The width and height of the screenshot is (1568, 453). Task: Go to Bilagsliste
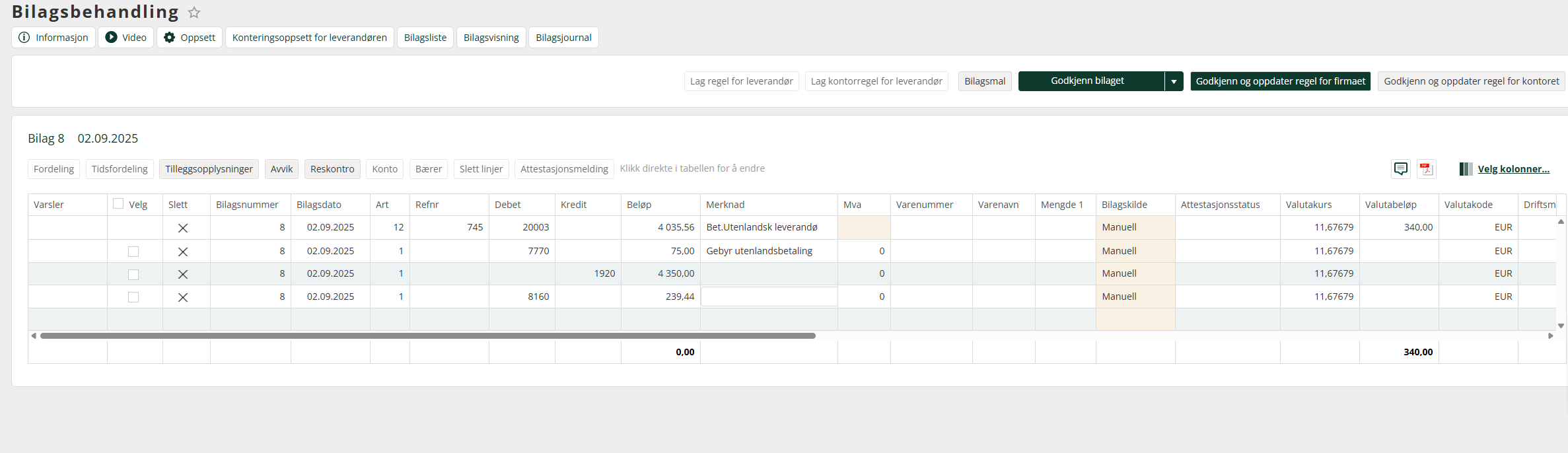(x=425, y=38)
